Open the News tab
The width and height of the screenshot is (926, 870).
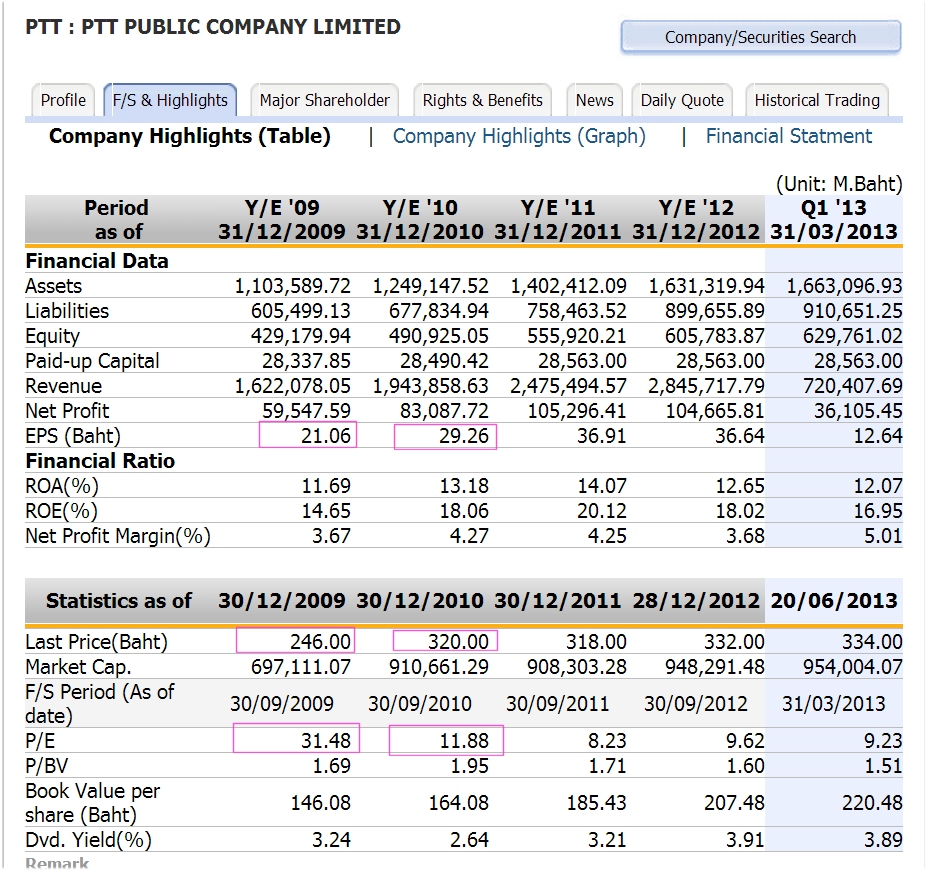pos(595,100)
